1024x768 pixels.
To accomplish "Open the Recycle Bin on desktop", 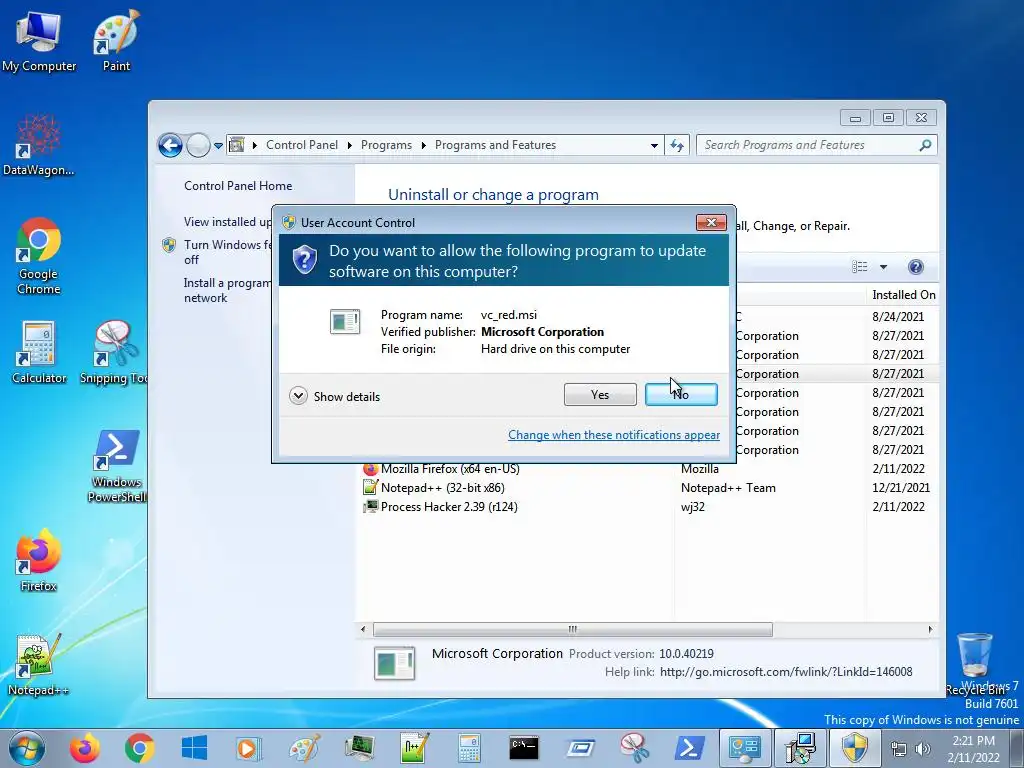I will click(x=973, y=664).
